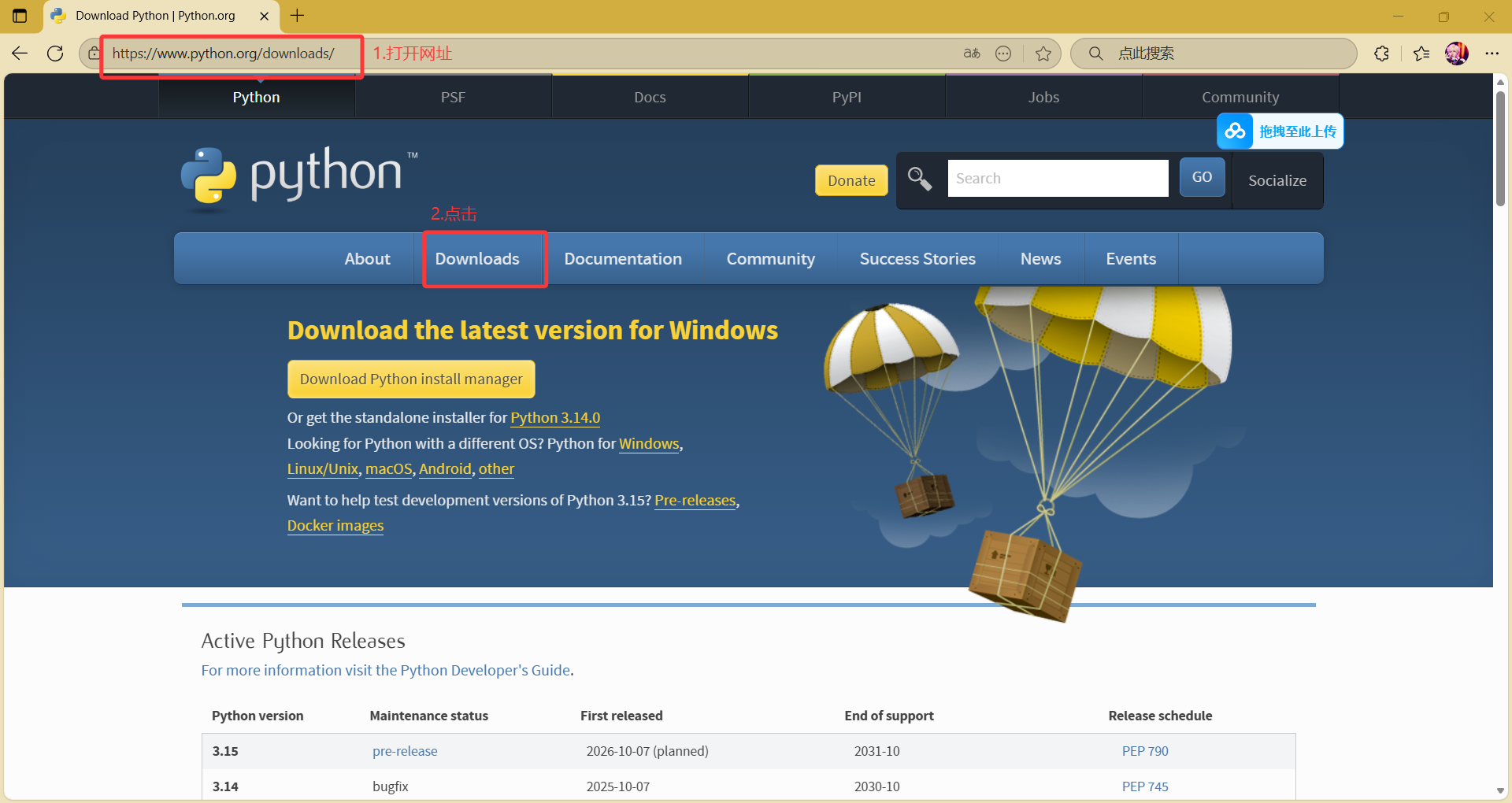Click Download Python install manager button

click(x=411, y=379)
